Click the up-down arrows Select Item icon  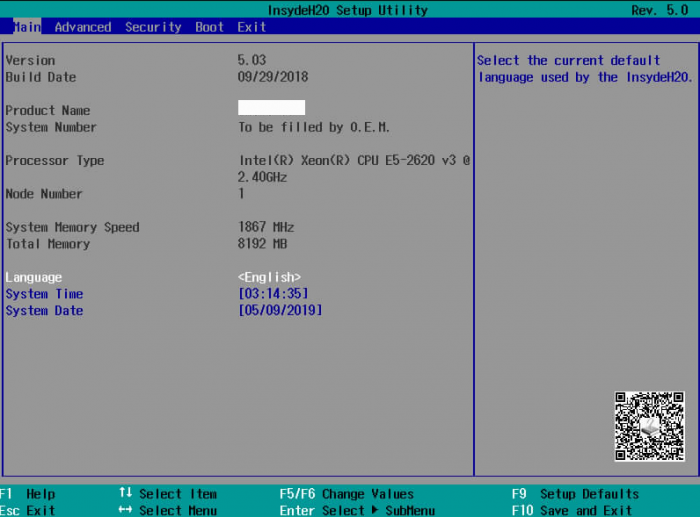[125, 493]
